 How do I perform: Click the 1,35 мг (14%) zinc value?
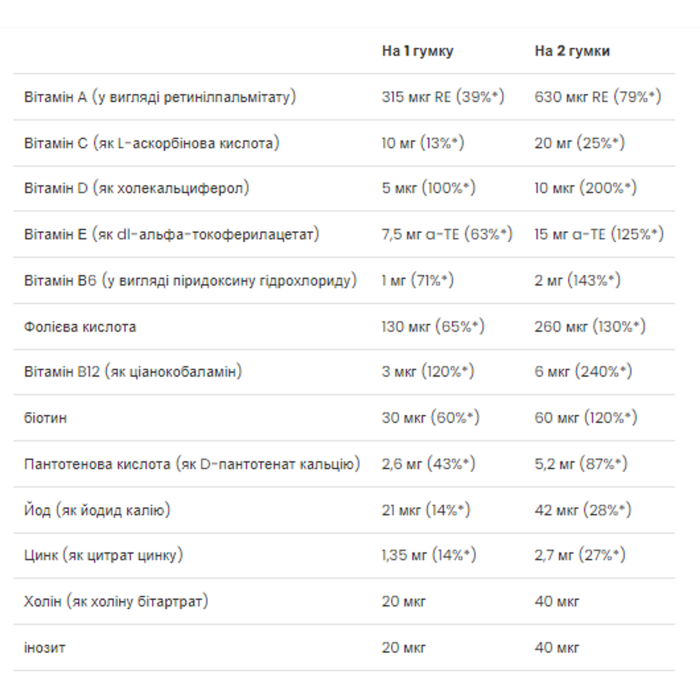429,556
